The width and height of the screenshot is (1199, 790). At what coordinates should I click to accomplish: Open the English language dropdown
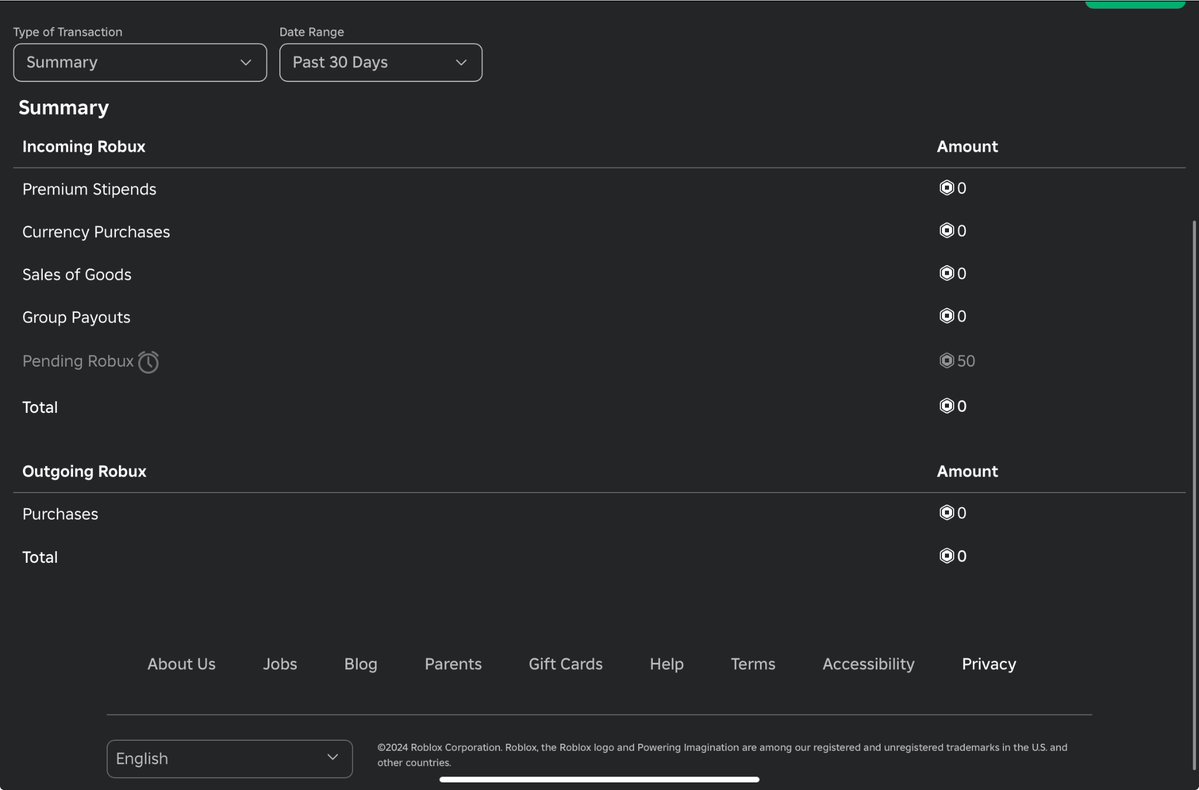coord(229,759)
